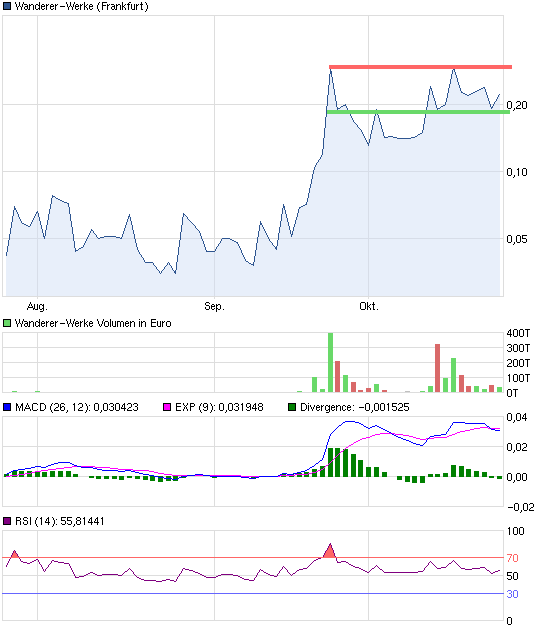Viewport: 545px width, 629px height.
Task: Click the 0,00 MACD axis label
Action: pyautogui.click(x=517, y=477)
